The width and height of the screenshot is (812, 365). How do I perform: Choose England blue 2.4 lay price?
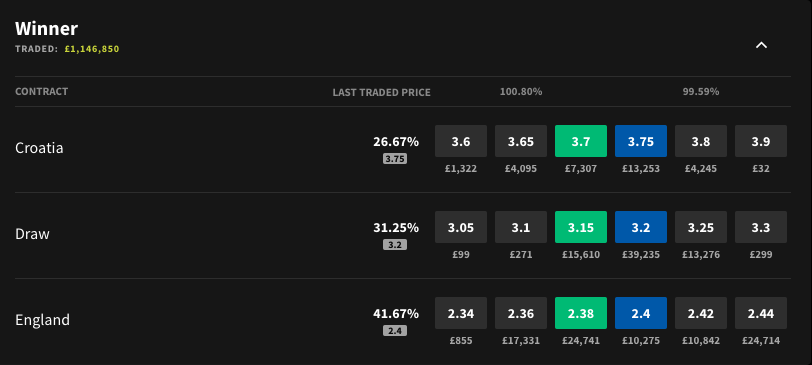point(641,313)
